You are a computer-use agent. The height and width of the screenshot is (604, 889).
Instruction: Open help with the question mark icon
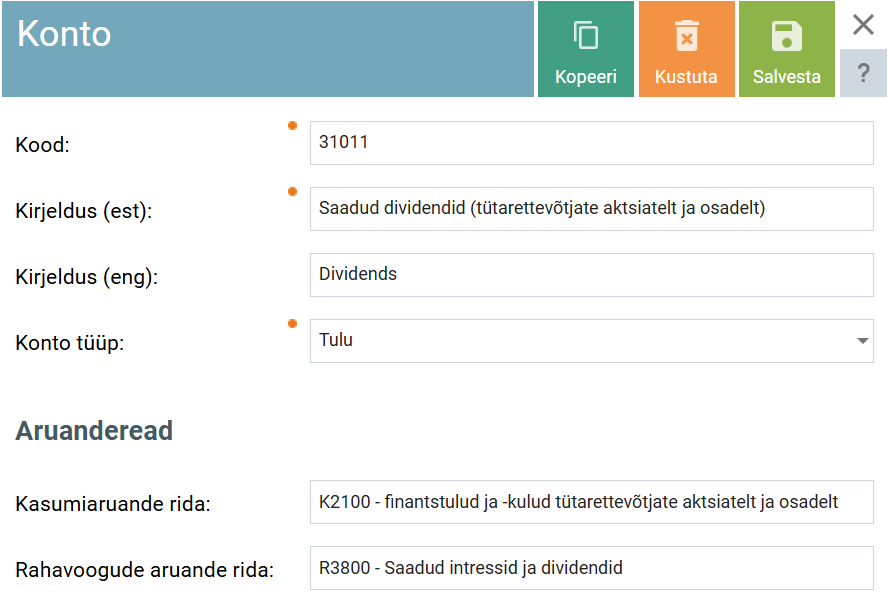864,74
